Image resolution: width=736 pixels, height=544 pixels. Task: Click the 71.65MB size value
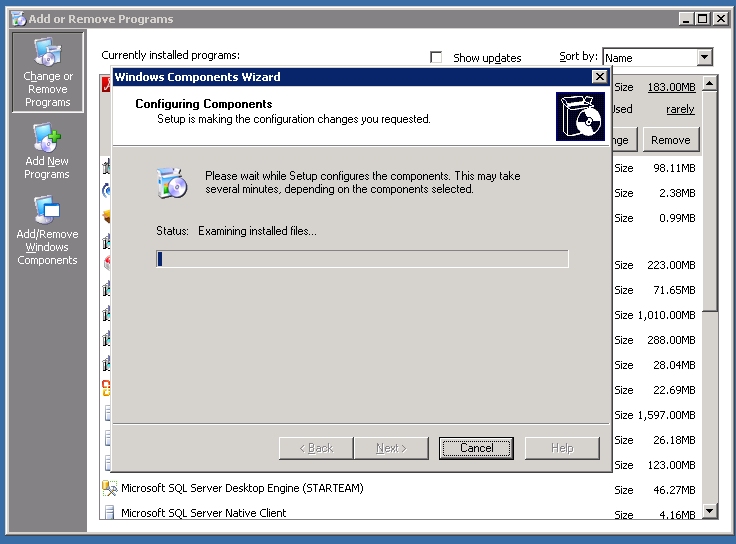(x=674, y=290)
